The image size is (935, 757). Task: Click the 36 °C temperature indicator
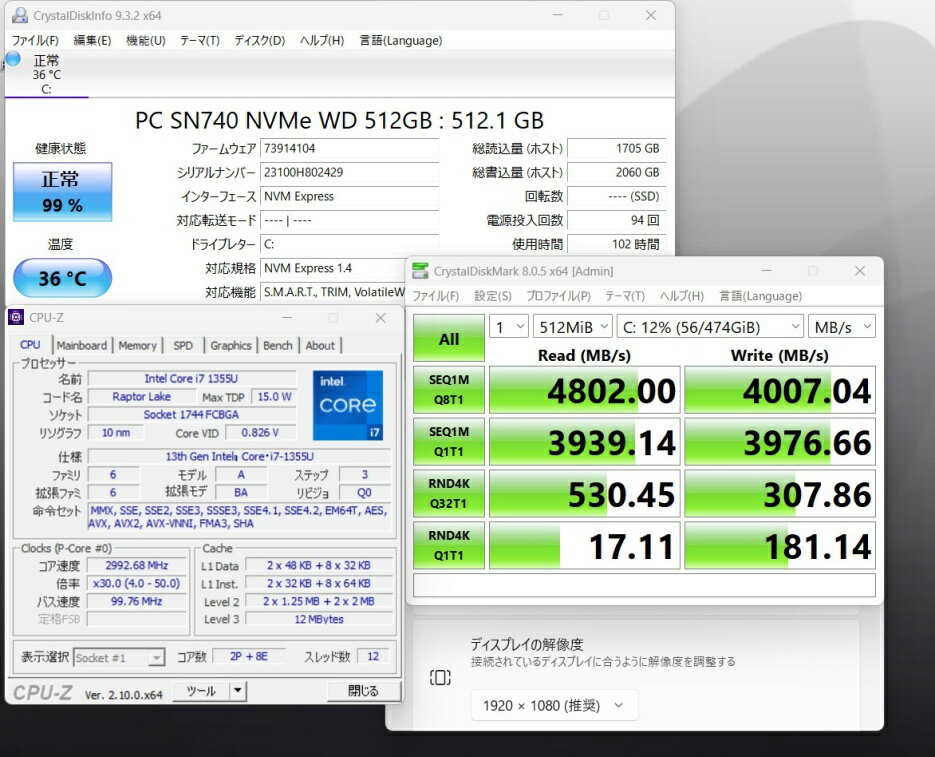(x=62, y=278)
